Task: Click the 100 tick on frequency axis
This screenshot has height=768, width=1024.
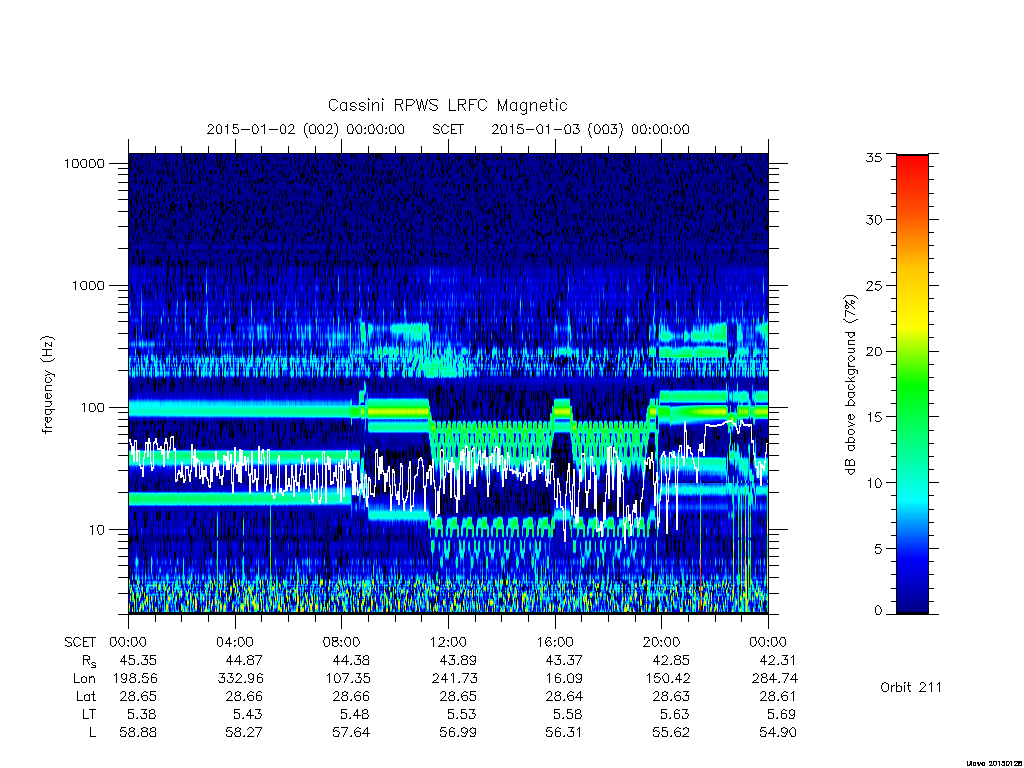Action: [92, 408]
